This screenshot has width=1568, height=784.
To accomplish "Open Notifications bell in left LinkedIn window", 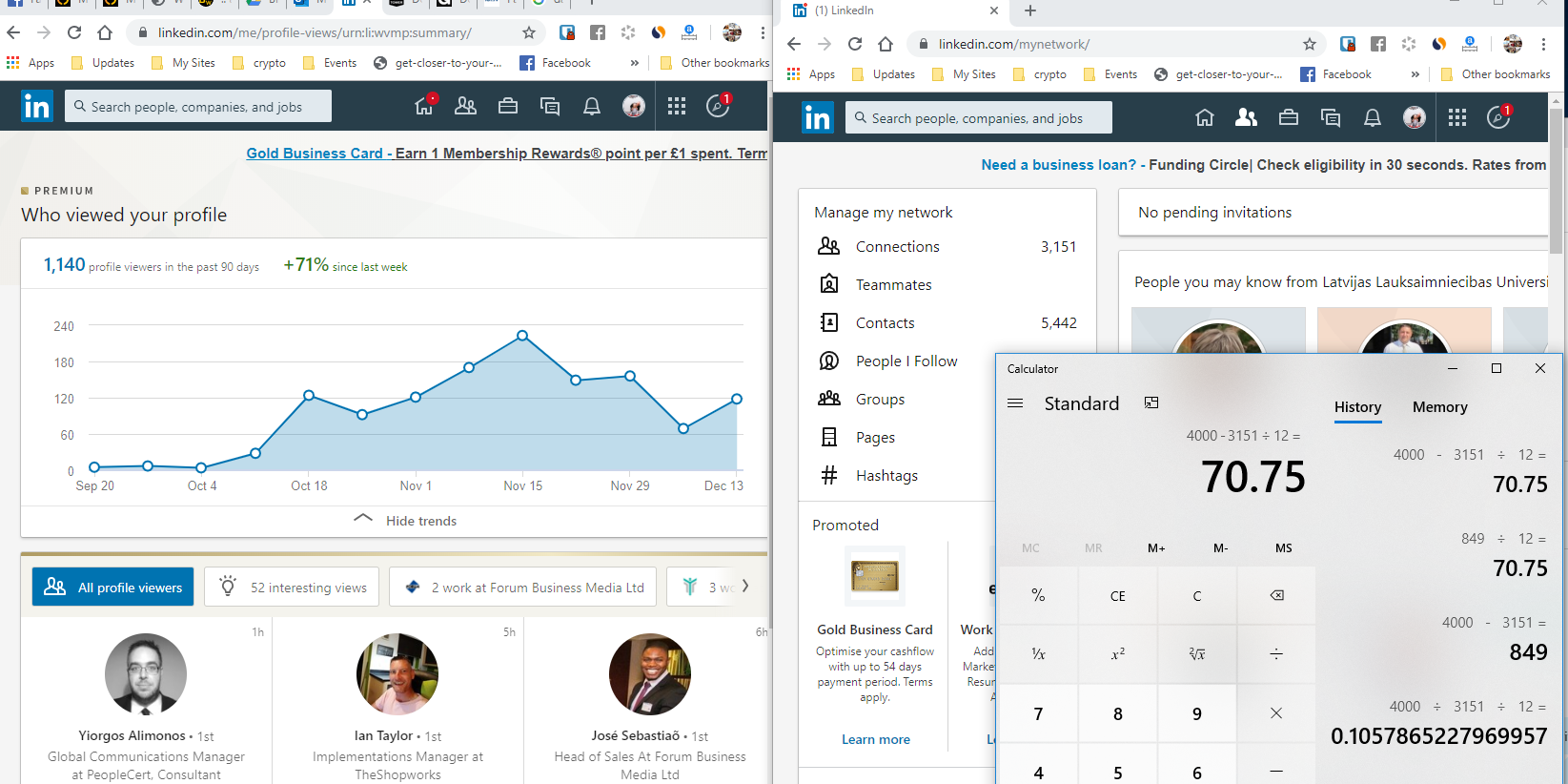I will point(592,106).
